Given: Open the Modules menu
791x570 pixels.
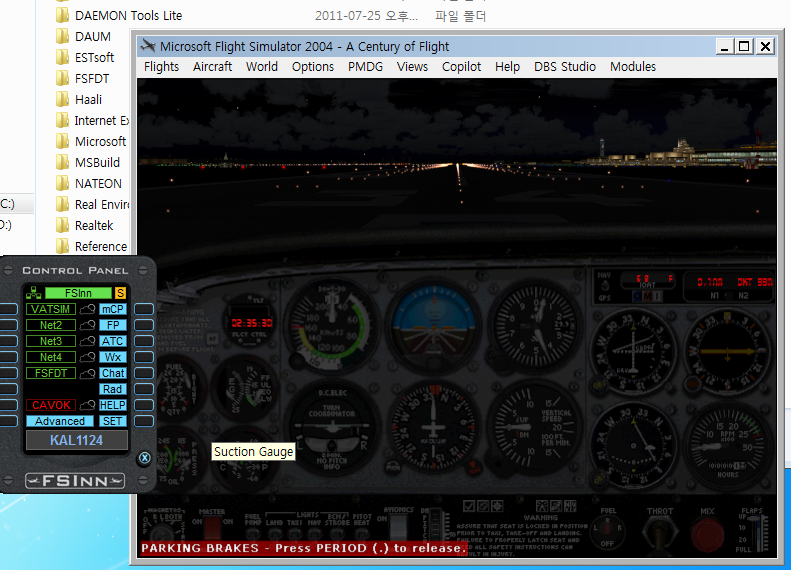Looking at the screenshot, I should coord(633,67).
